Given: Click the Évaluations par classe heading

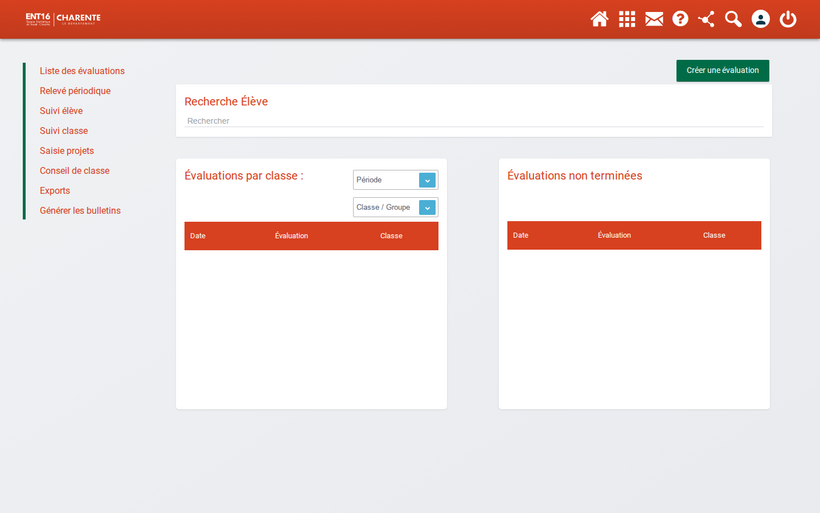Looking at the screenshot, I should click(x=244, y=176).
